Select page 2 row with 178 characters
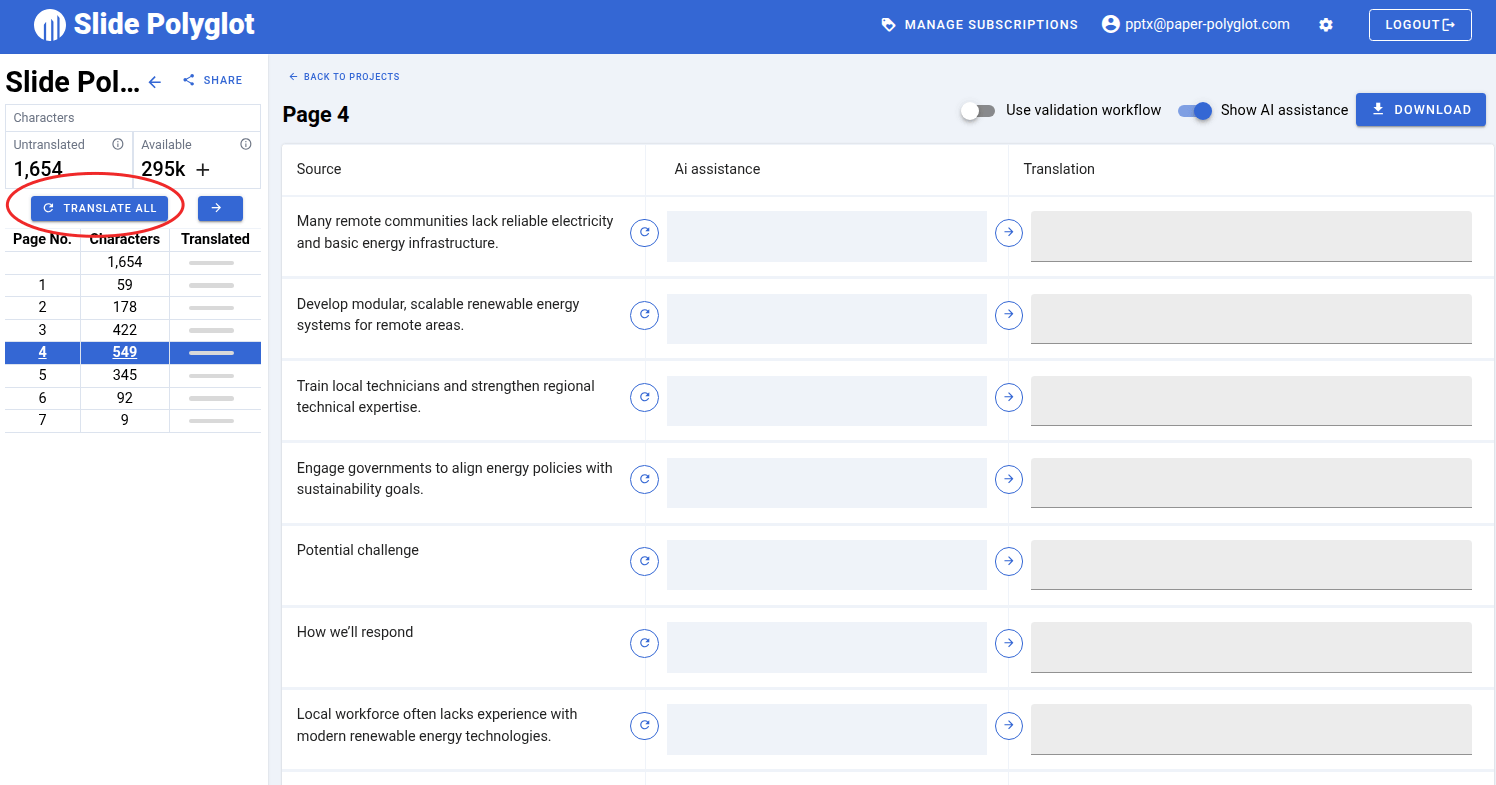The width and height of the screenshot is (1496, 785). [124, 307]
